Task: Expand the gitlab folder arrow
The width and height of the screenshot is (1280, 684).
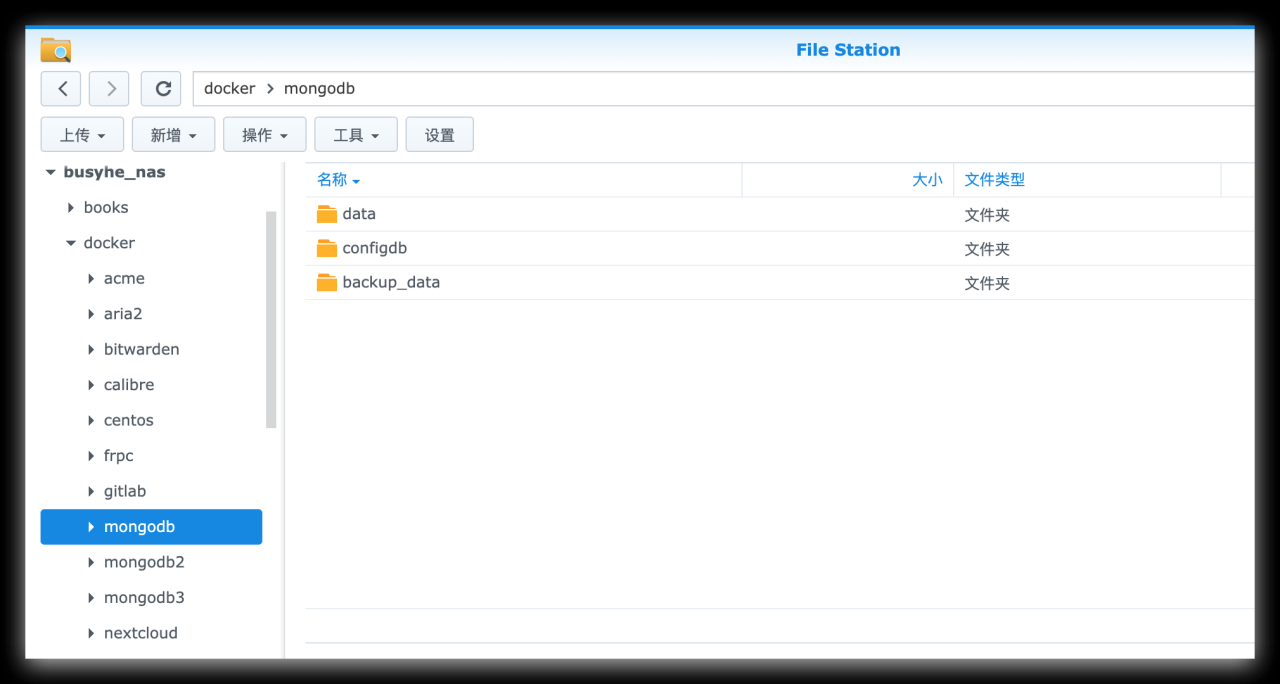Action: (x=91, y=492)
